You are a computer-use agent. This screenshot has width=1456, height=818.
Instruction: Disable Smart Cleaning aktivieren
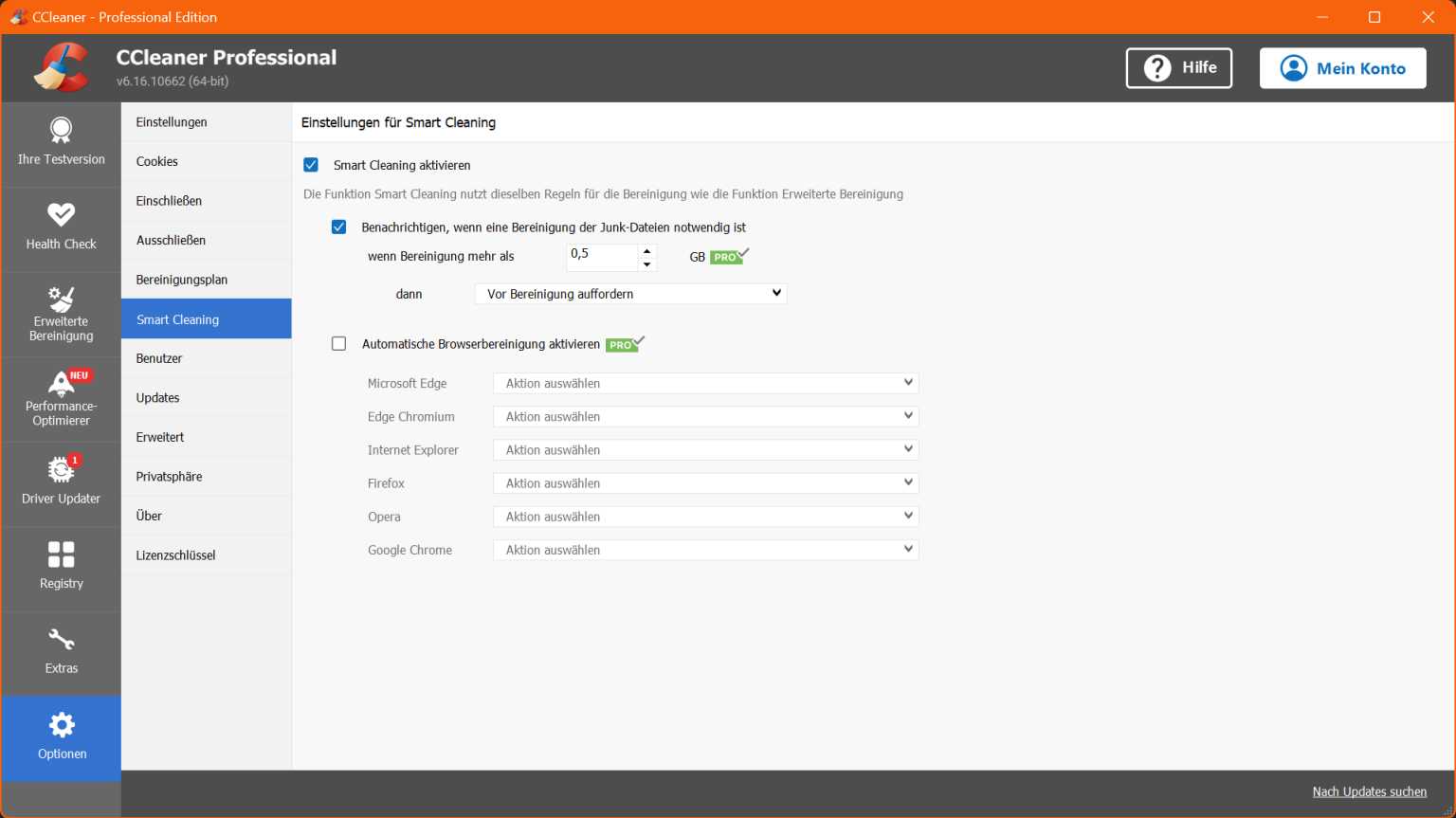click(311, 164)
